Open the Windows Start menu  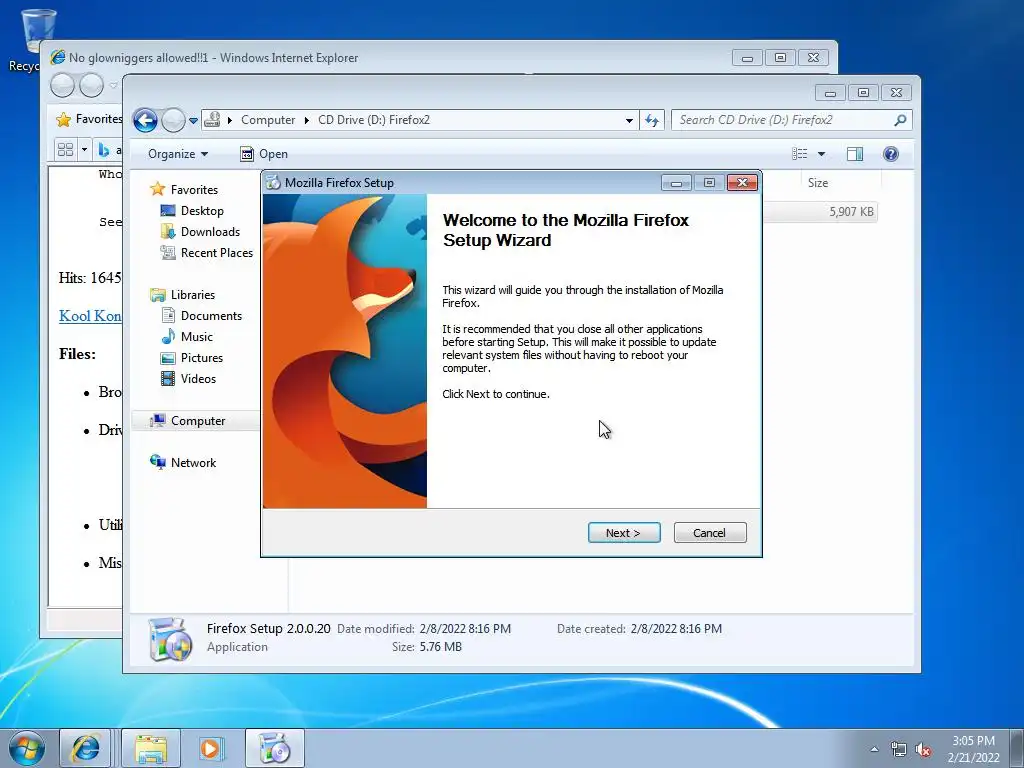27,748
